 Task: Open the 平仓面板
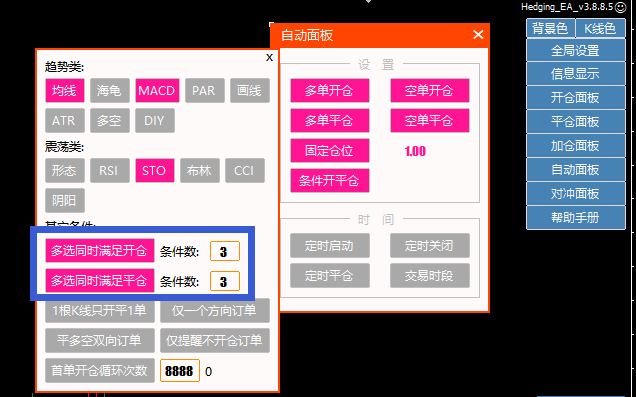tap(576, 122)
